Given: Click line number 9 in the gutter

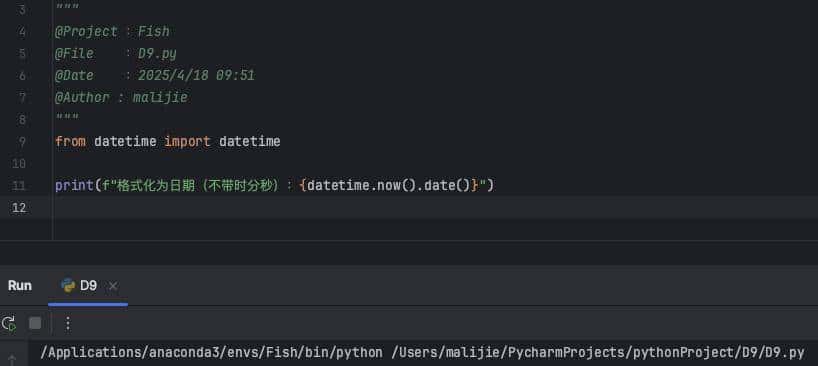Looking at the screenshot, I should (x=21, y=142).
